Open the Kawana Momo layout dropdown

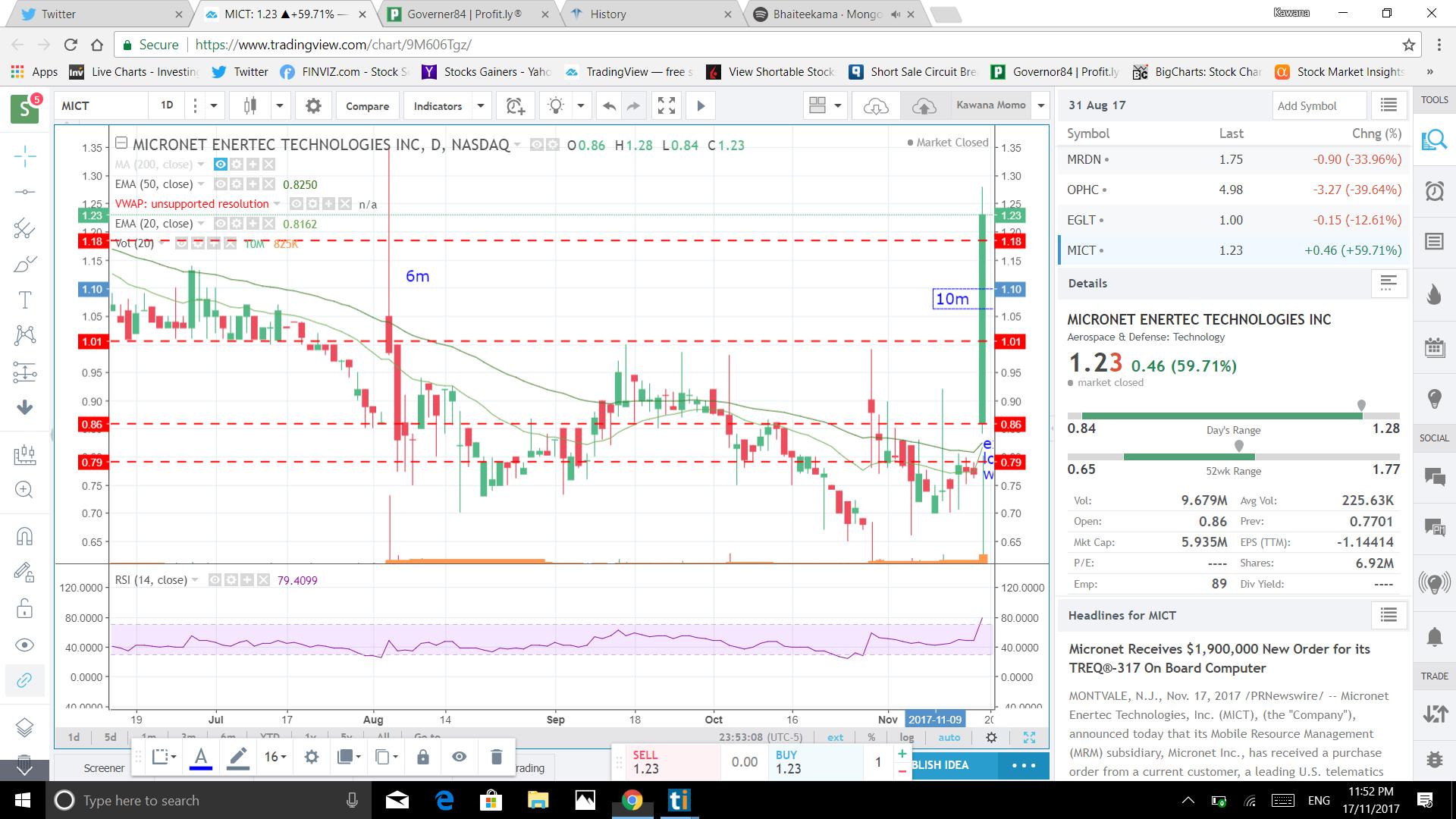[x=1041, y=105]
